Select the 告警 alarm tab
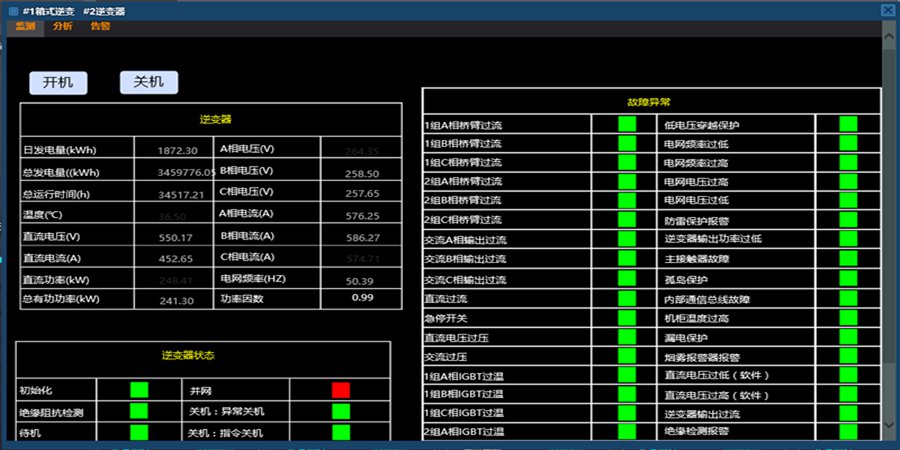 [x=101, y=26]
